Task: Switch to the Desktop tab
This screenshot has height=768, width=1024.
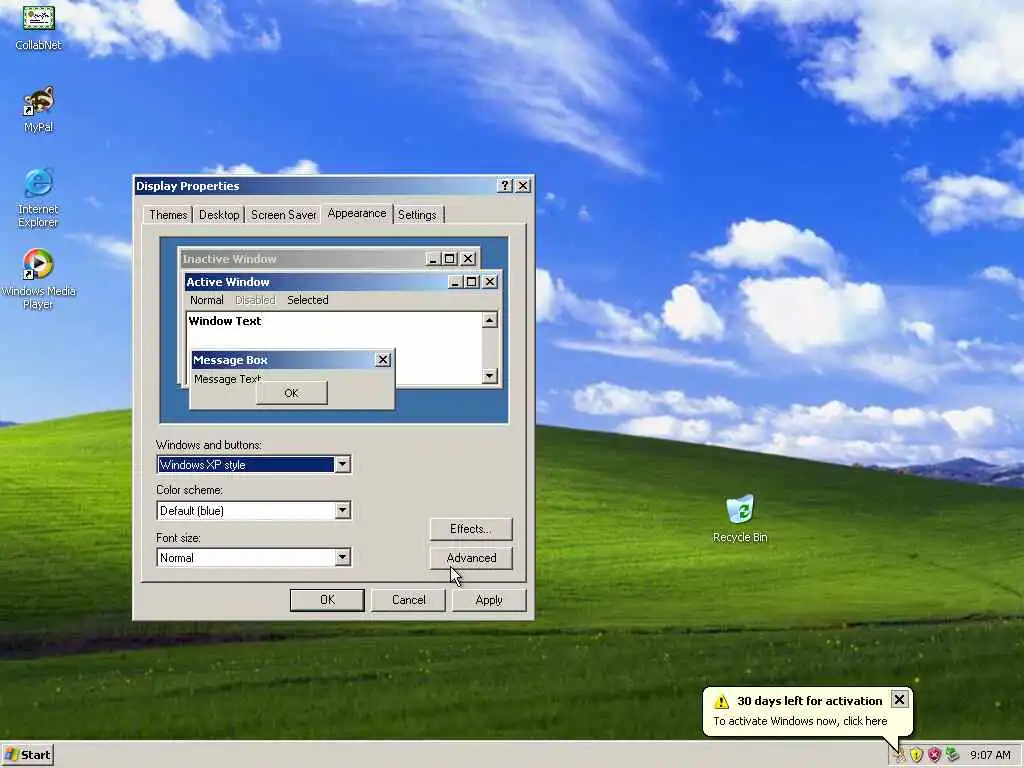Action: 219,215
